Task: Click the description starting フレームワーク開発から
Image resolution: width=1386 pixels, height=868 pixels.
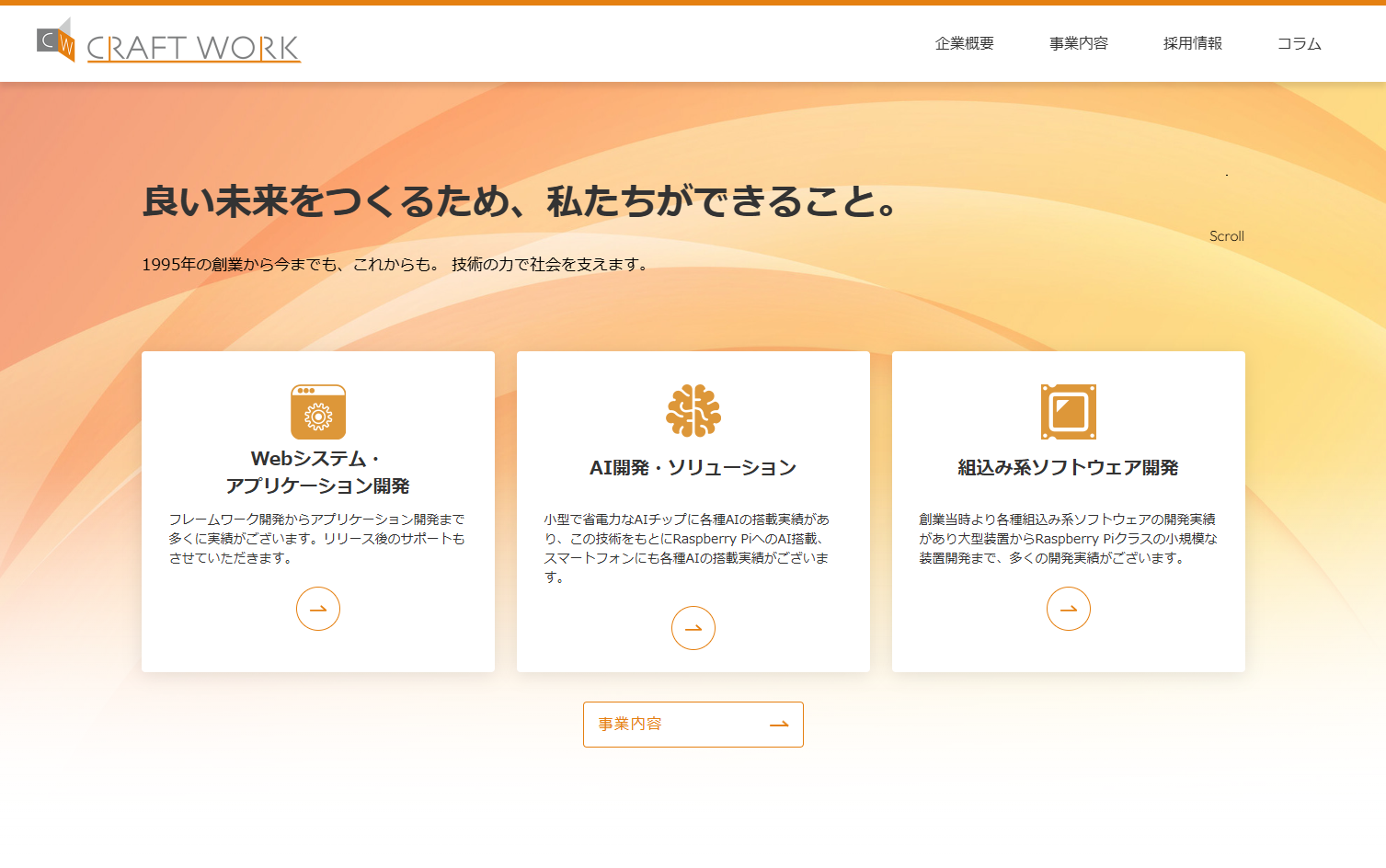Action: [317, 539]
